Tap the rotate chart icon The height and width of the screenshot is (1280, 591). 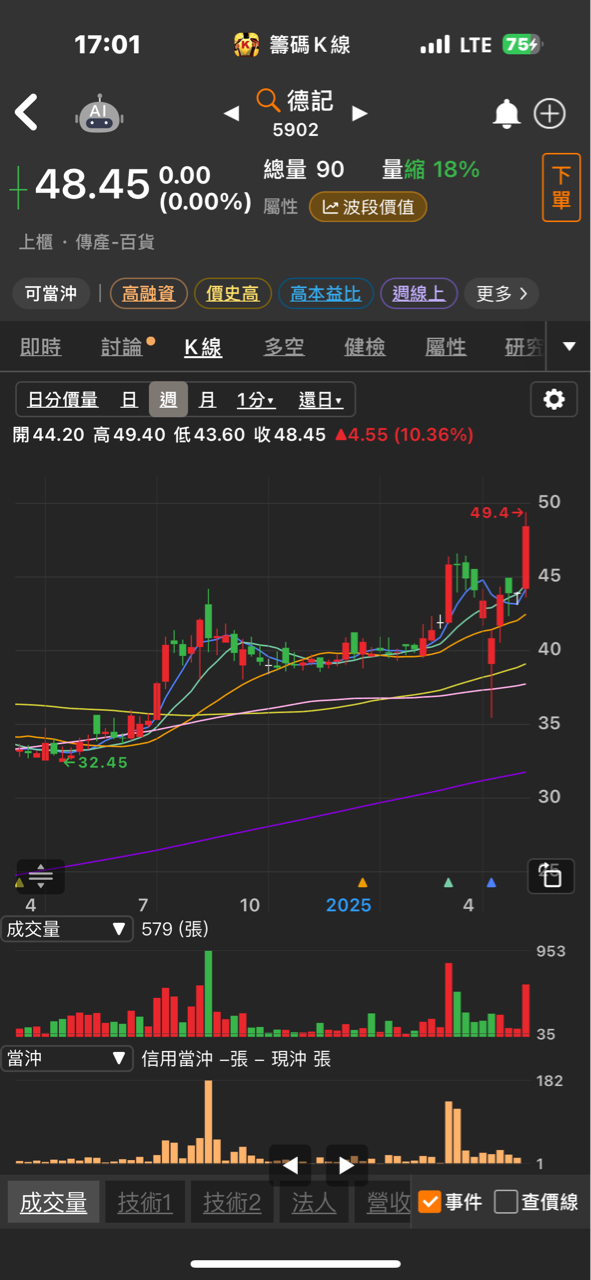(x=550, y=875)
